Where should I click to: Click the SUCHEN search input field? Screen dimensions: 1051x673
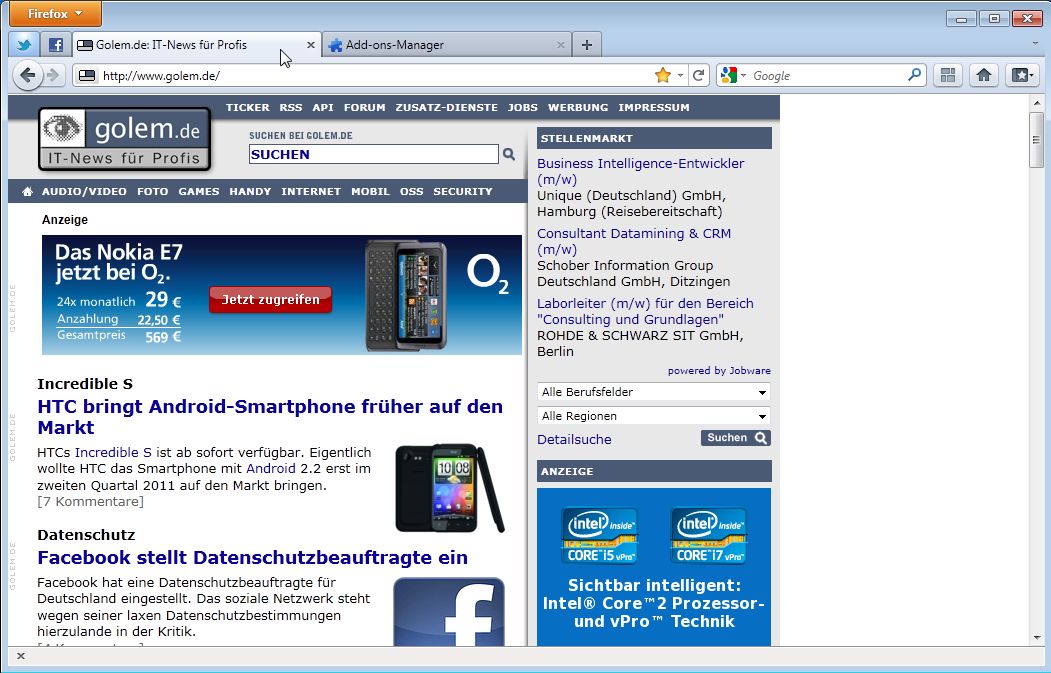click(x=373, y=154)
